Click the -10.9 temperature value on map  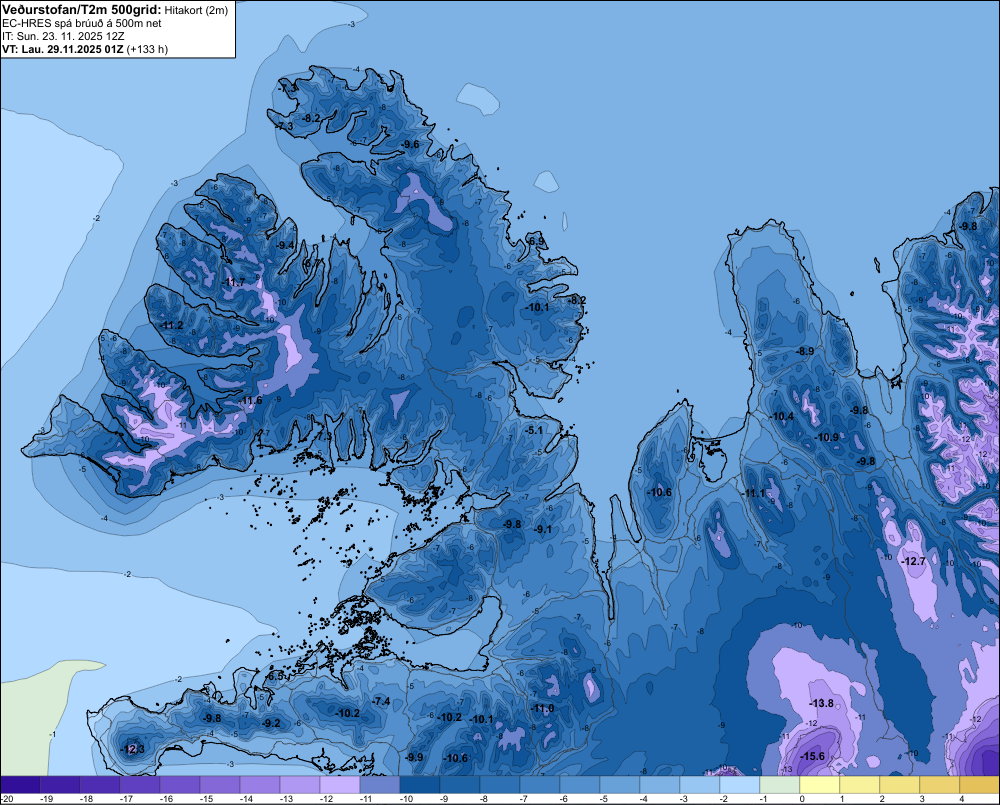click(x=827, y=438)
